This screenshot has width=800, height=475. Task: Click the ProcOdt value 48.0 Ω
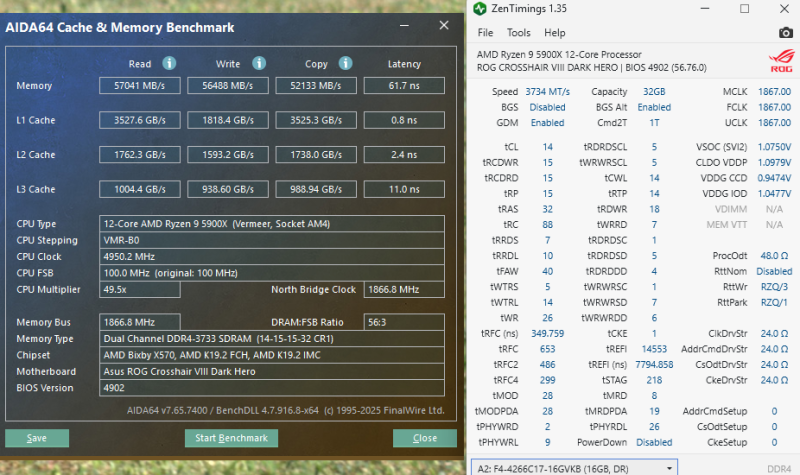point(774,256)
